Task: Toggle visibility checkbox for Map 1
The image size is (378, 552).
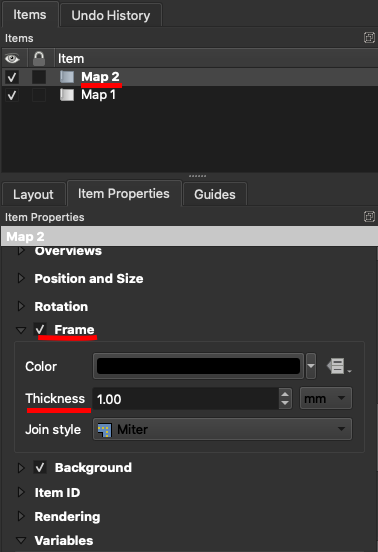Action: click(12, 95)
